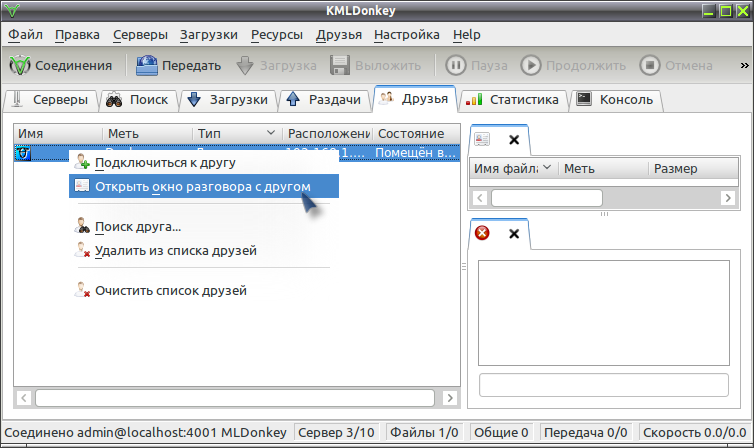Sort friends by Меть column
This screenshot has height=448, width=754.
coord(148,134)
